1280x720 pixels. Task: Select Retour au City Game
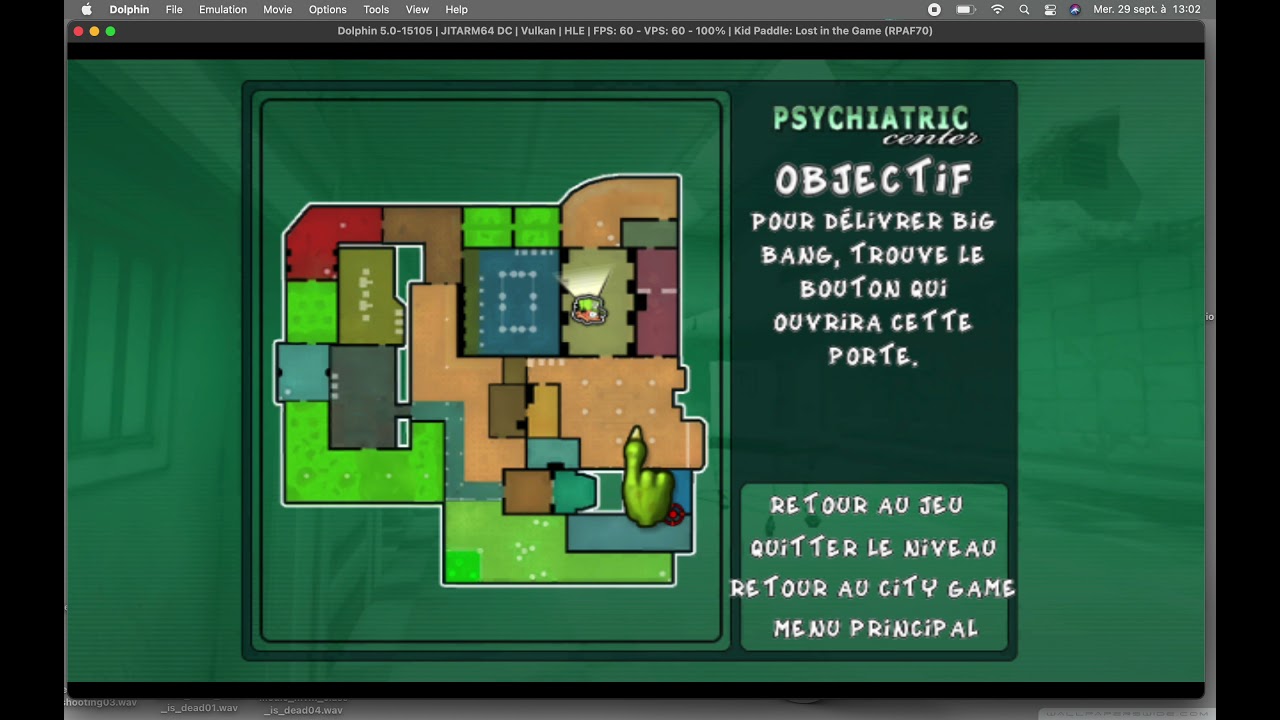coord(873,588)
